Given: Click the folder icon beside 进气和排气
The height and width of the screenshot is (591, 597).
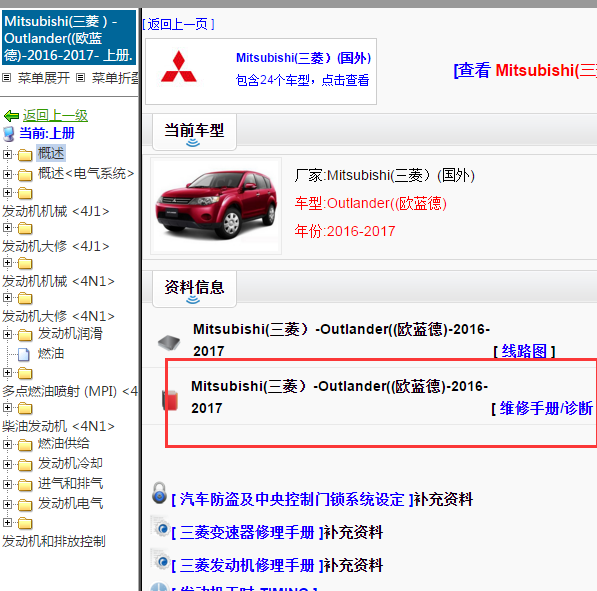Looking at the screenshot, I should 25,485.
